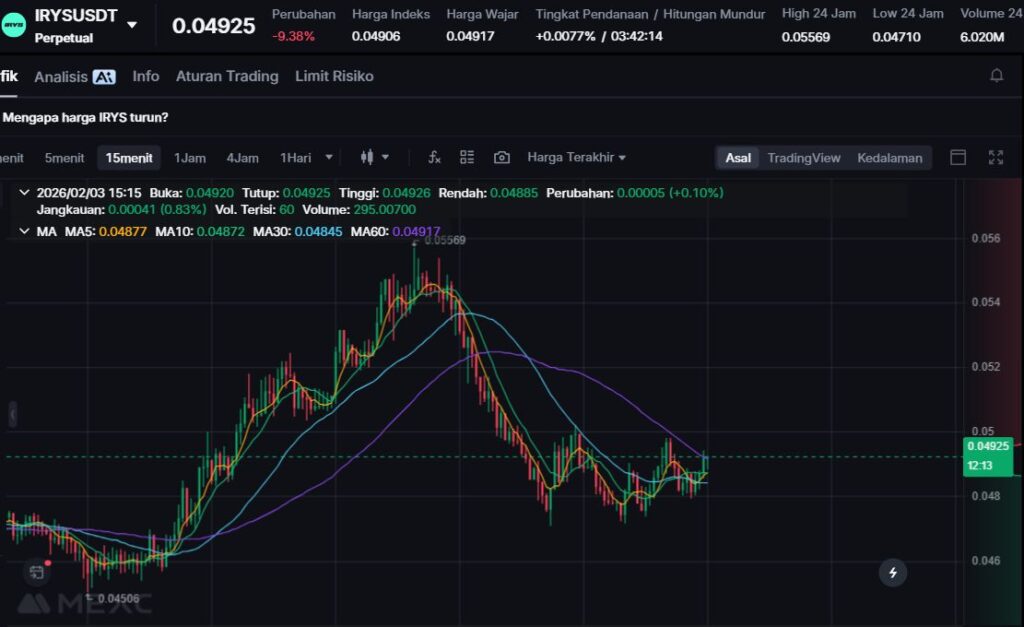Click the chart panel layout icon

click(958, 158)
